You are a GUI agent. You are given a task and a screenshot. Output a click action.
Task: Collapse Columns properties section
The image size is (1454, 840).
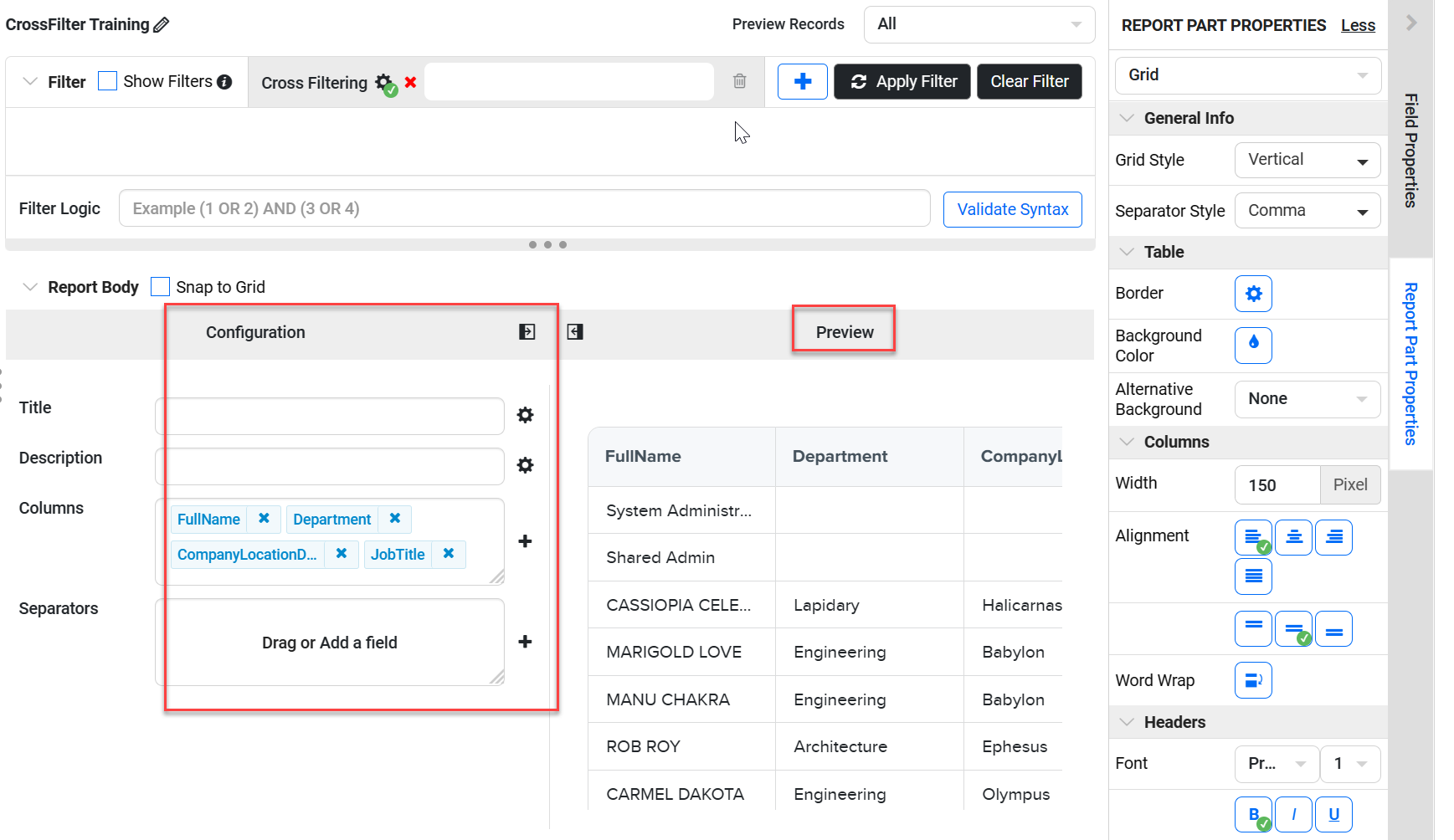pos(1127,442)
